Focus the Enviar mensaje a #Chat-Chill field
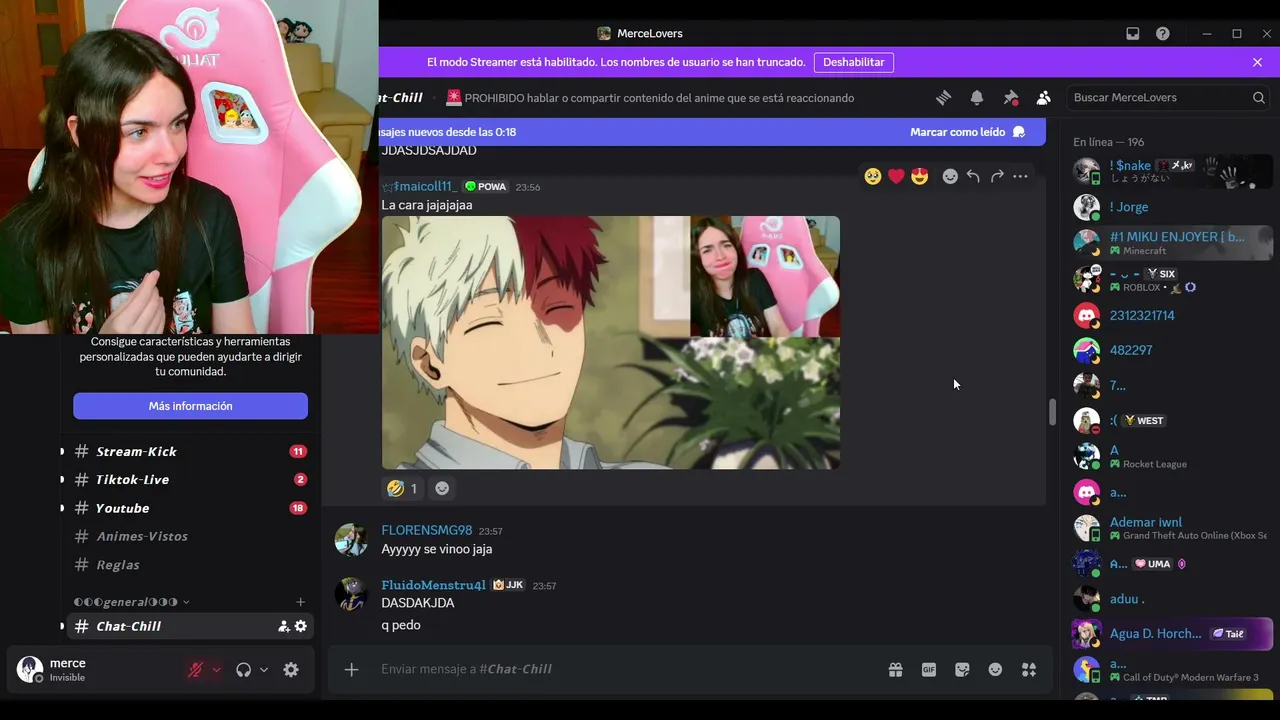 625,669
